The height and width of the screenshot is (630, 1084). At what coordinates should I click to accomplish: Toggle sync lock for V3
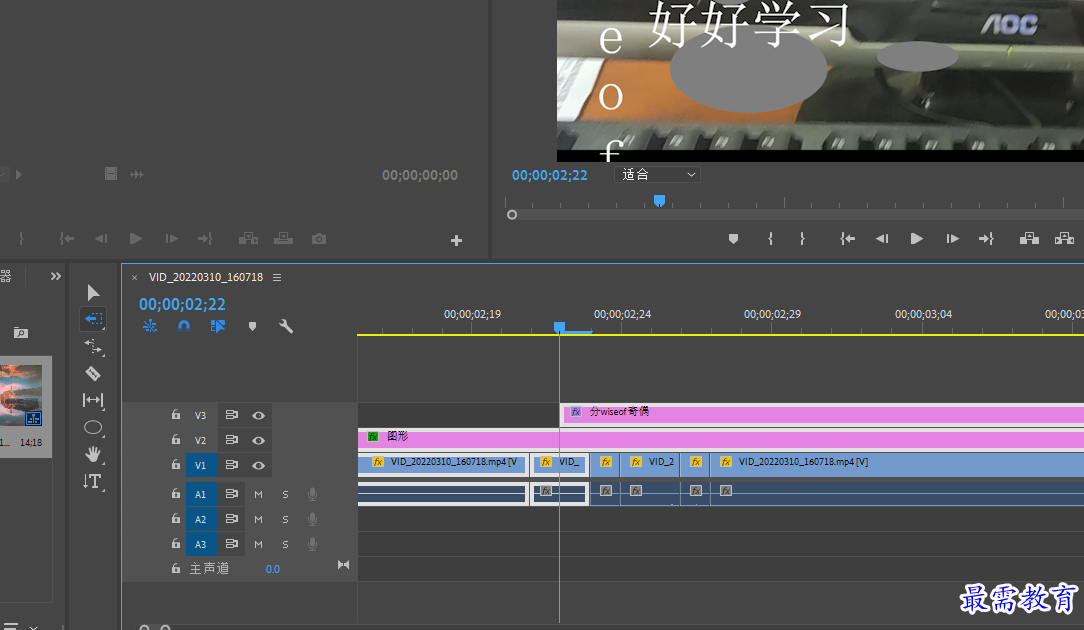[x=232, y=415]
